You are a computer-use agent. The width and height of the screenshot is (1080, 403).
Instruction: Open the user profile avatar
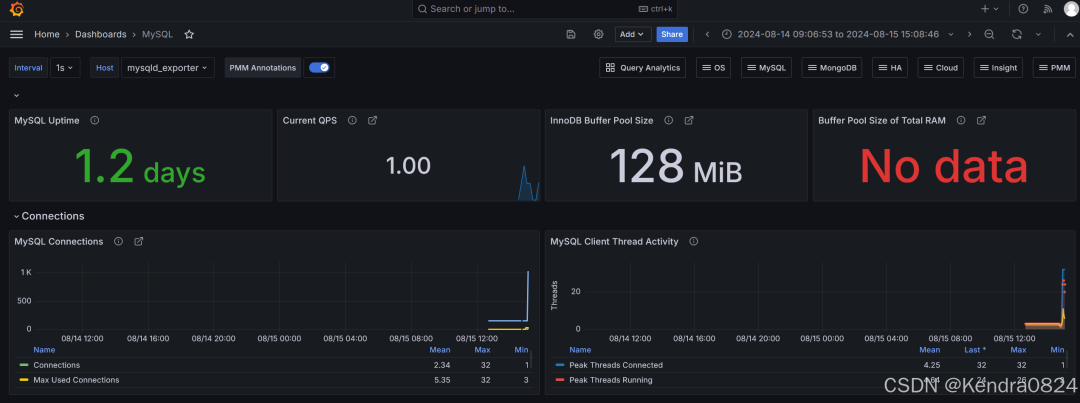[1070, 9]
